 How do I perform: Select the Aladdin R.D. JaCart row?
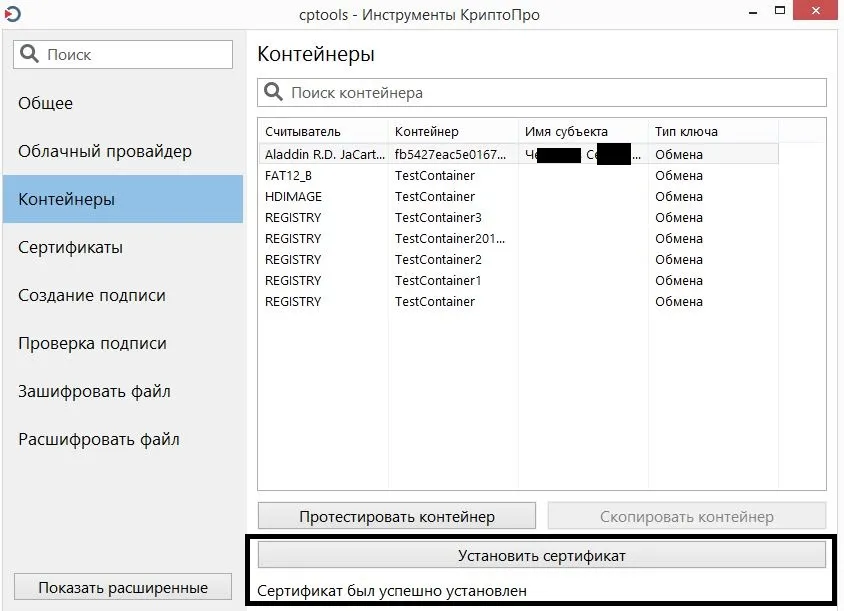(x=518, y=154)
